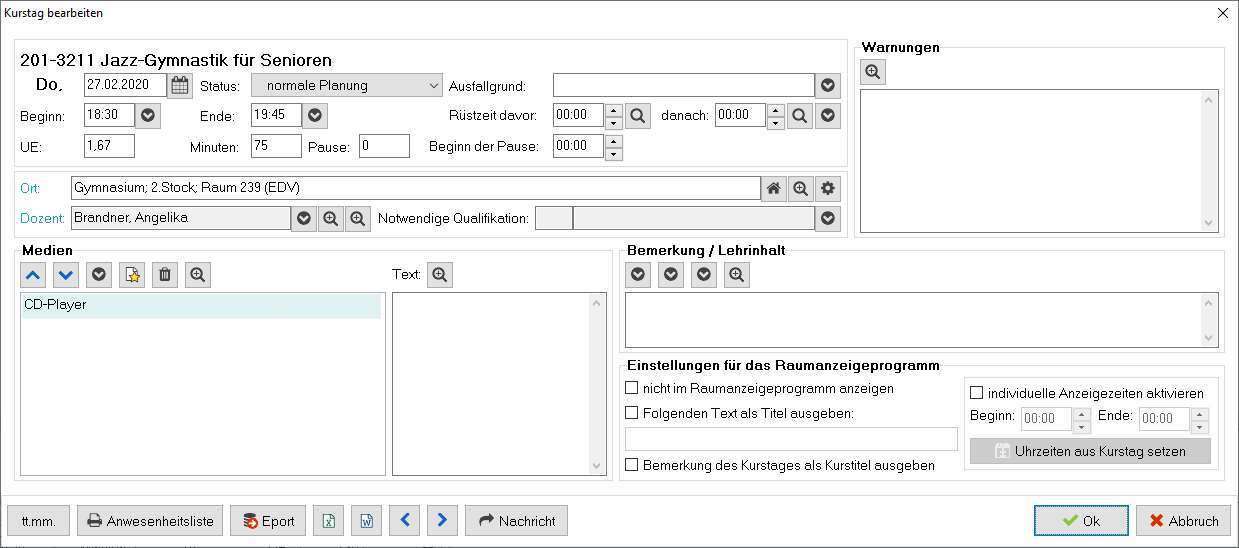Zoom the Warnungen panel with magnifier
This screenshot has width=1239, height=548.
873,72
